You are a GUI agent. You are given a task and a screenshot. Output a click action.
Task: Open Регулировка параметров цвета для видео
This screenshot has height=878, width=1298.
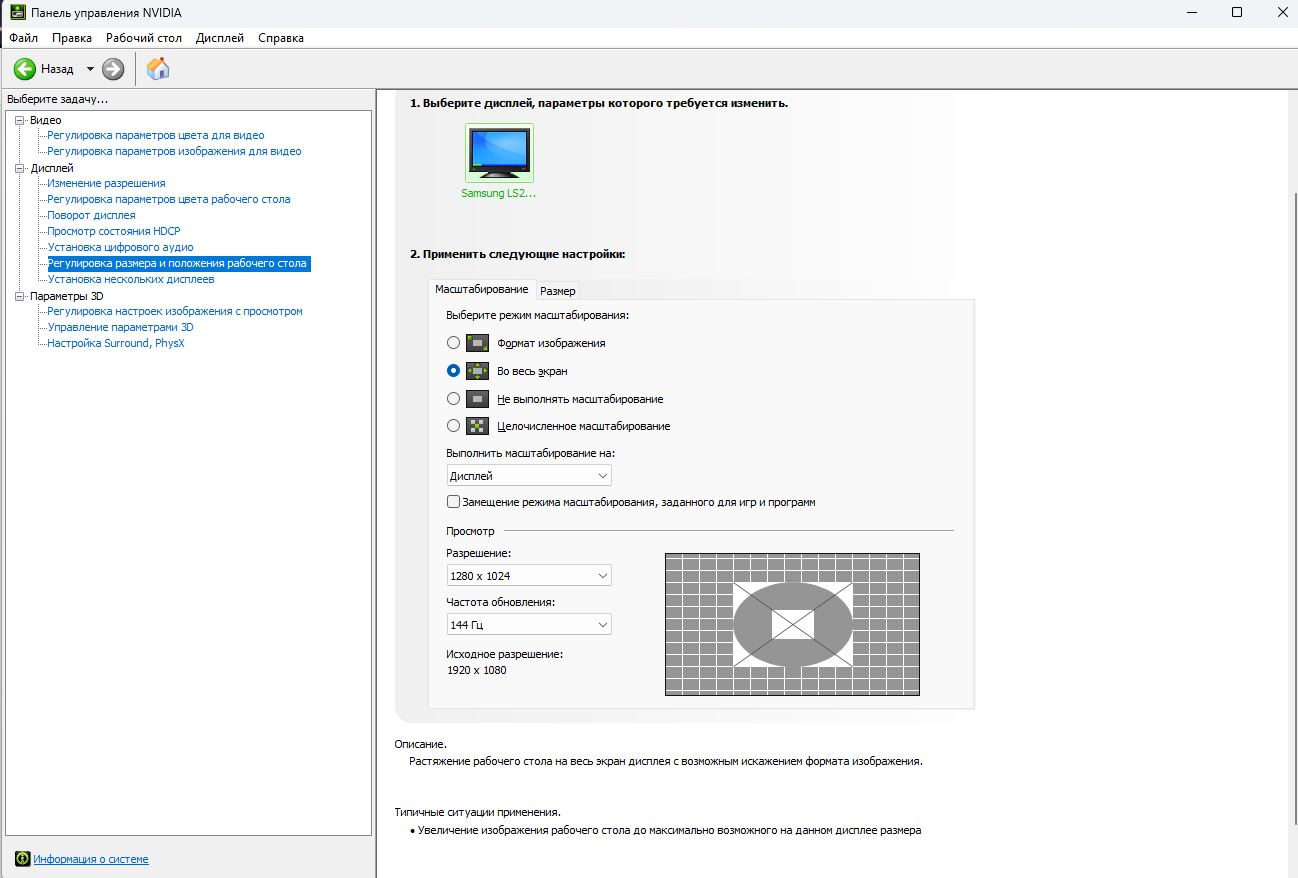(156, 135)
